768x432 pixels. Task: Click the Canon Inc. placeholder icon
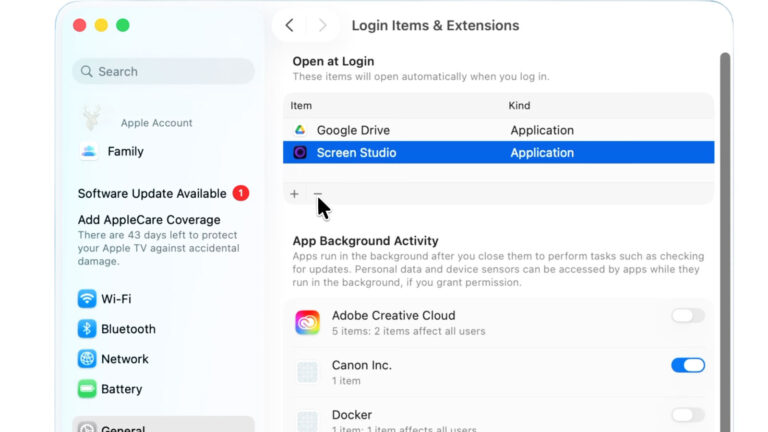307,372
